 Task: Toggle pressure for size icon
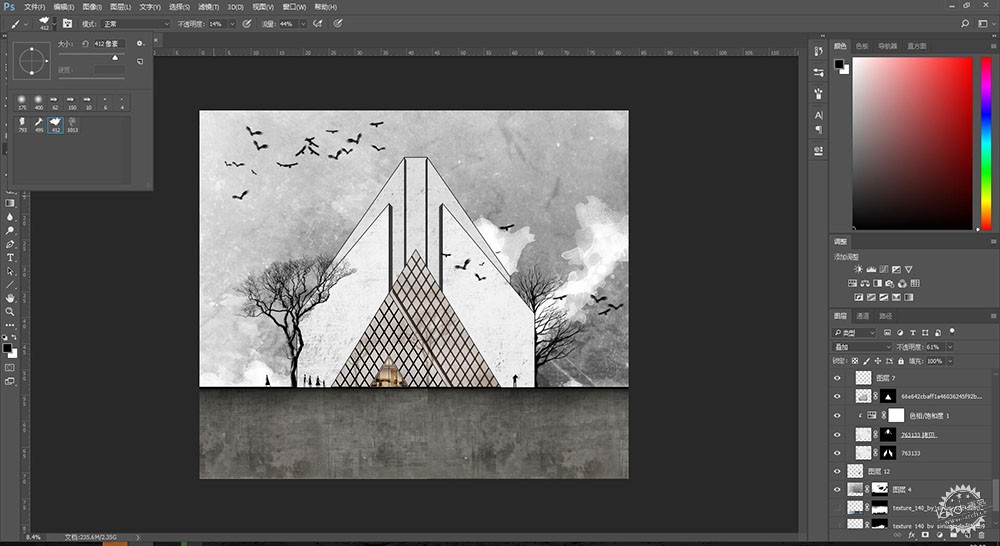coord(338,24)
